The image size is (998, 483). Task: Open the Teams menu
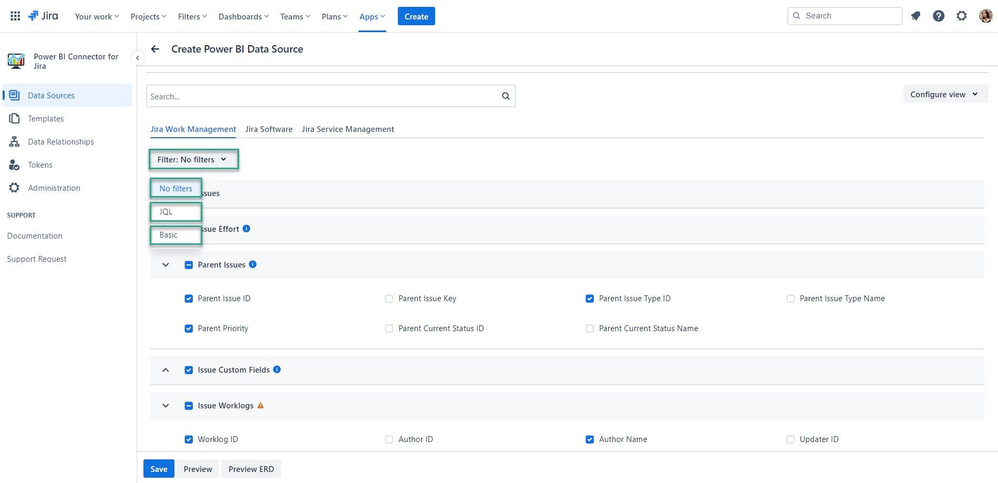[x=295, y=17]
